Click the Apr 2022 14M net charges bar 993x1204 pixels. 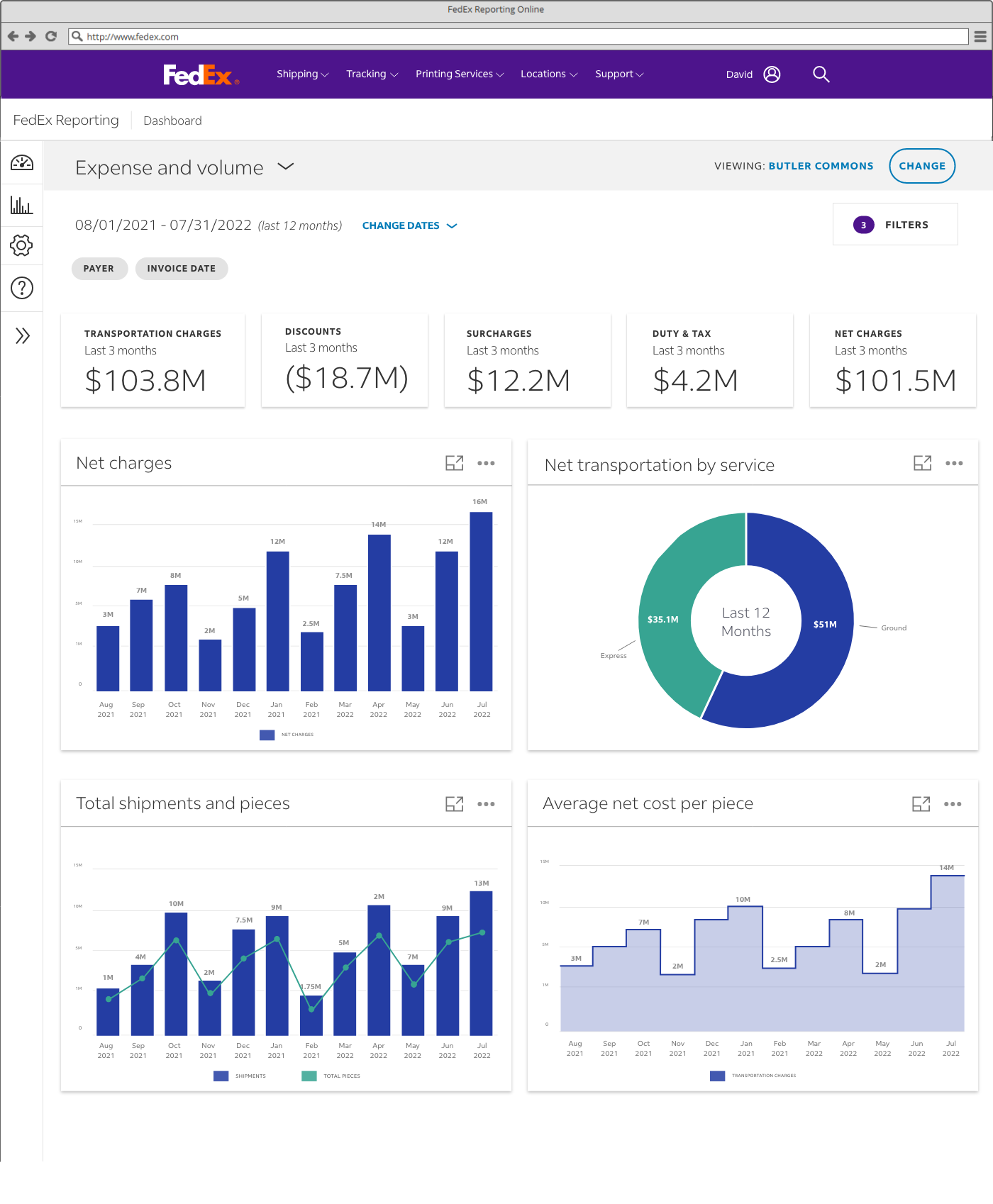[379, 613]
